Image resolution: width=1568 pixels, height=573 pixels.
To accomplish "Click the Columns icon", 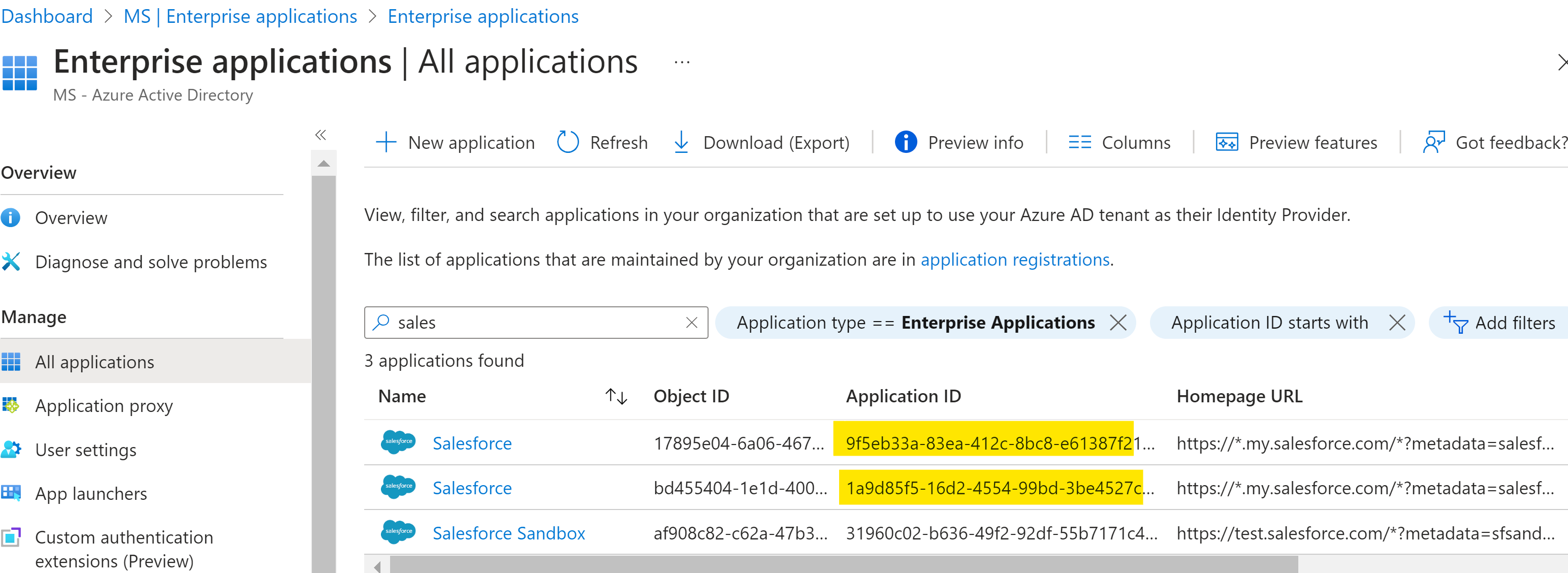I will tap(1080, 143).
